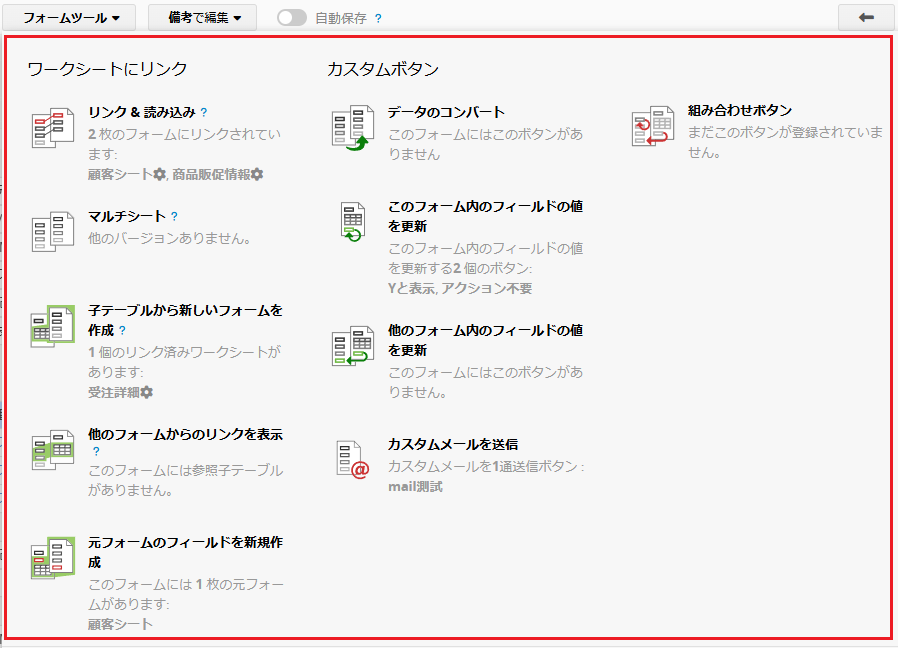The width and height of the screenshot is (898, 648).
Task: Open the フォームツール dropdown
Action: [72, 18]
